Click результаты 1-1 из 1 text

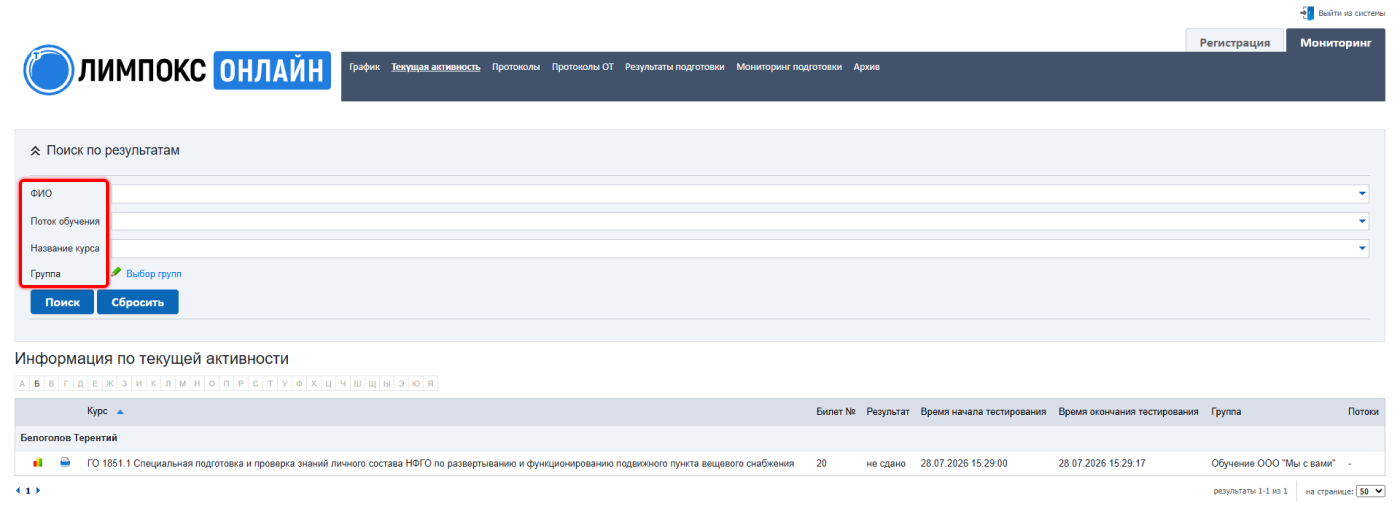[1250, 492]
